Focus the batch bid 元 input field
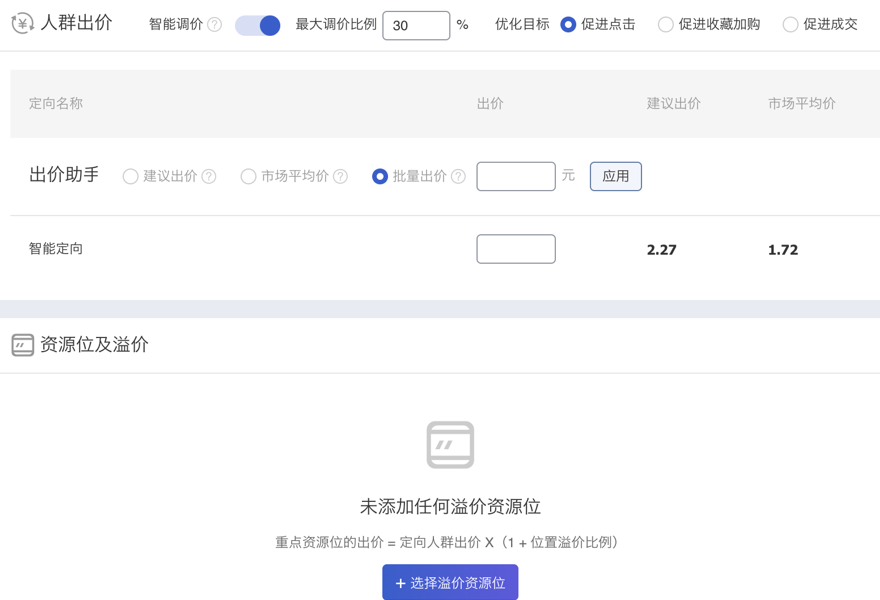 [x=516, y=176]
